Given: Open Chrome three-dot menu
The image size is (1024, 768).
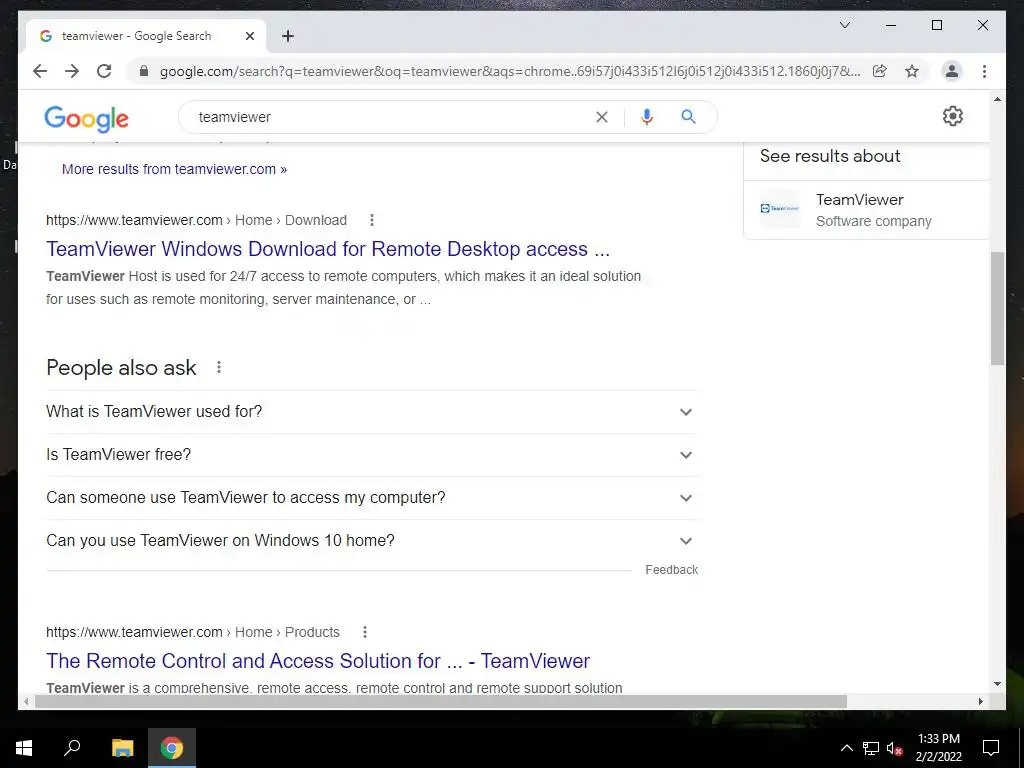Looking at the screenshot, I should click(x=984, y=71).
